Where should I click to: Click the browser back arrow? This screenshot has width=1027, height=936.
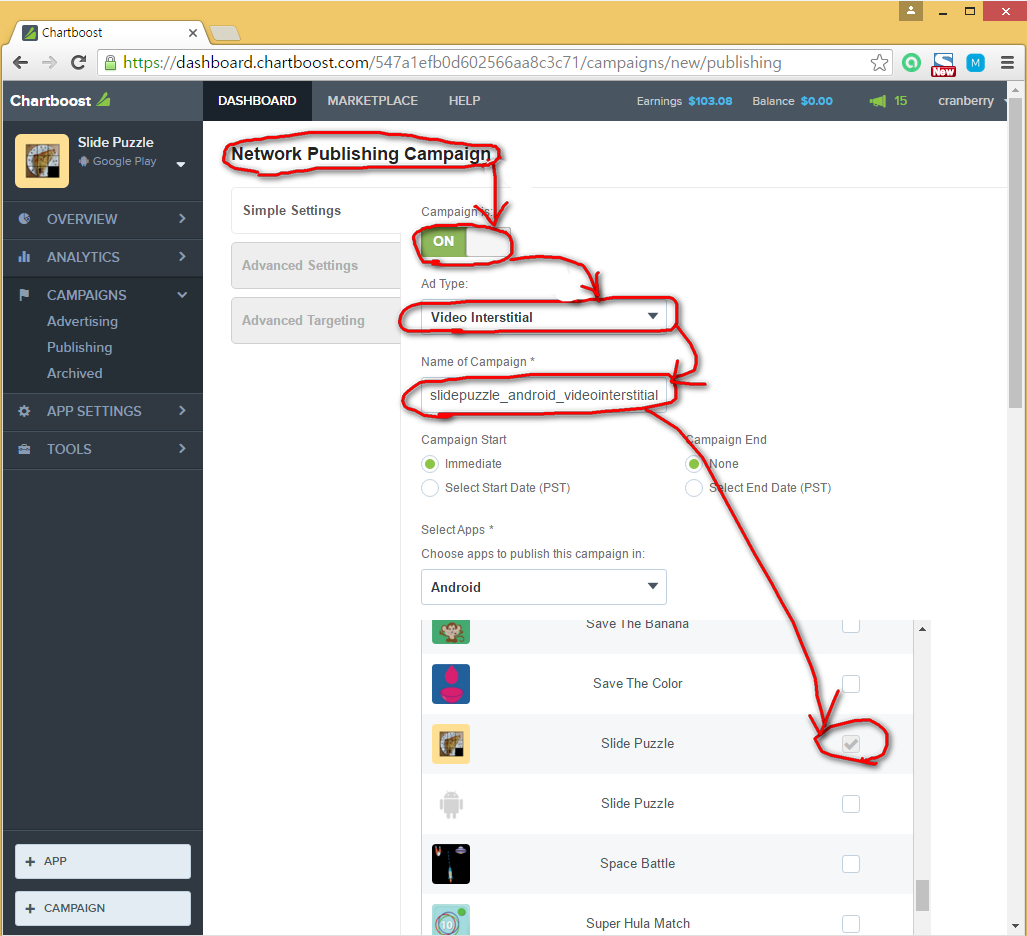click(21, 63)
